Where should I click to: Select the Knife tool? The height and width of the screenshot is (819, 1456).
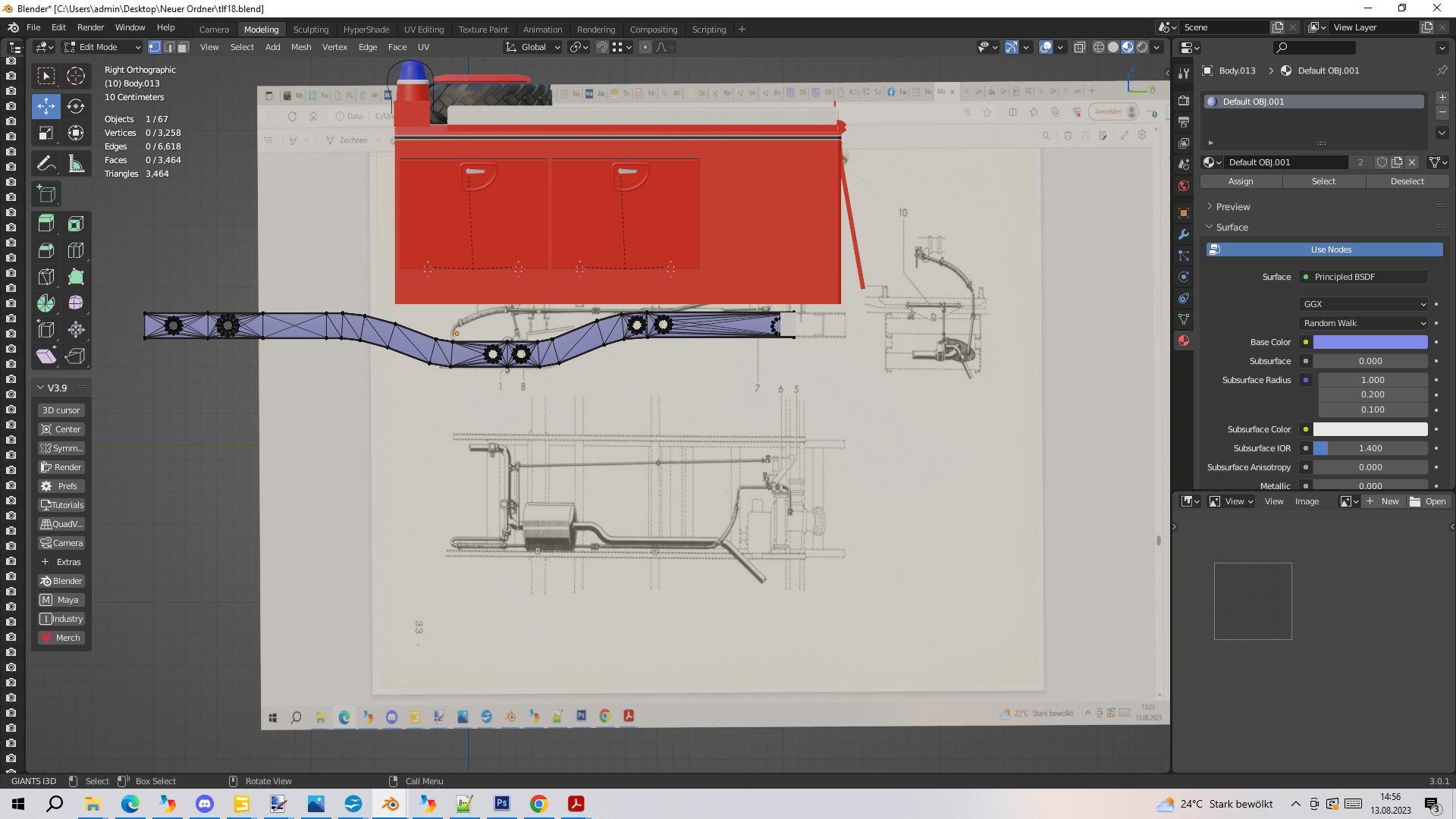click(46, 277)
